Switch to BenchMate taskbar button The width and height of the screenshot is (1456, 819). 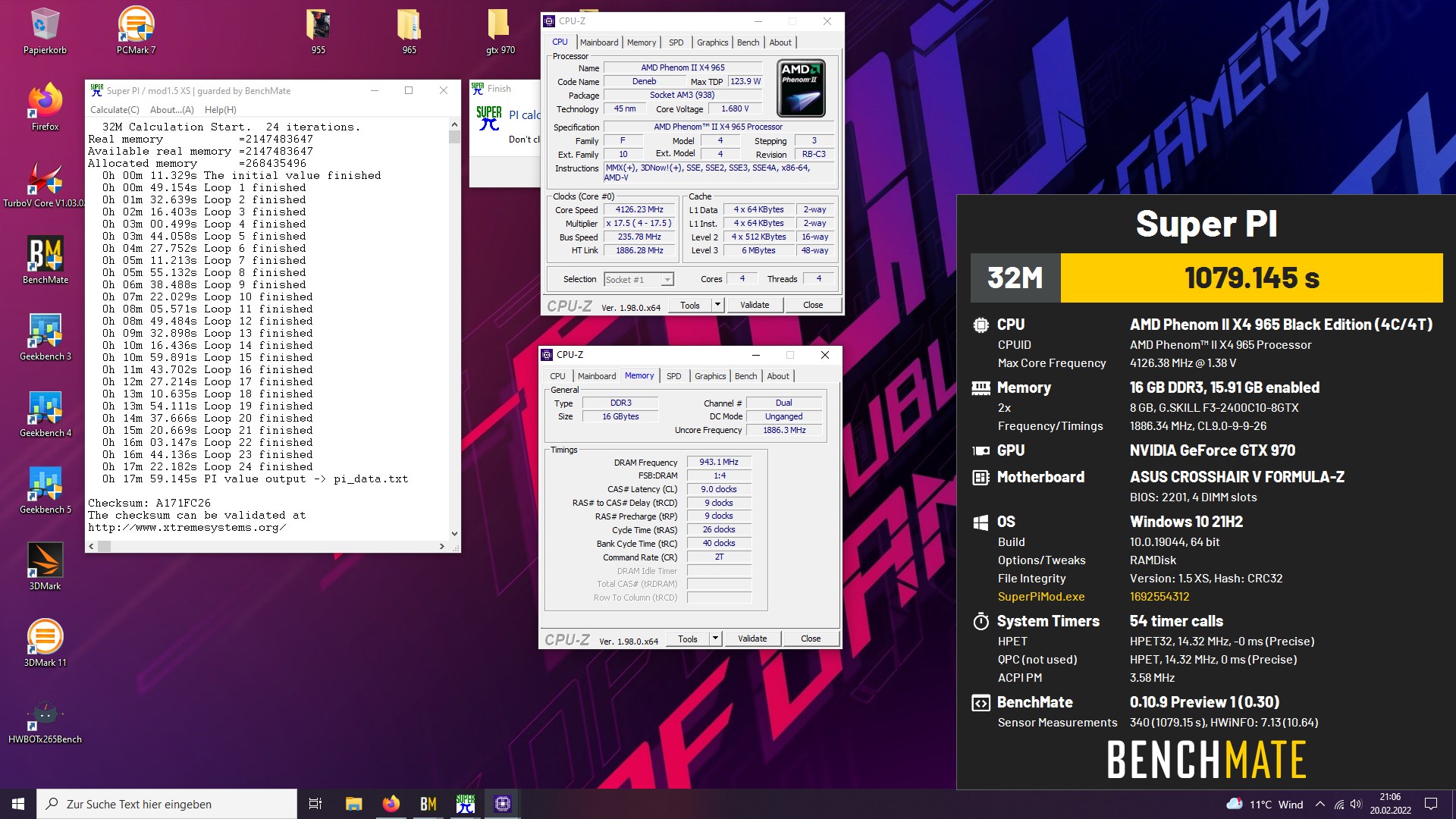(428, 804)
